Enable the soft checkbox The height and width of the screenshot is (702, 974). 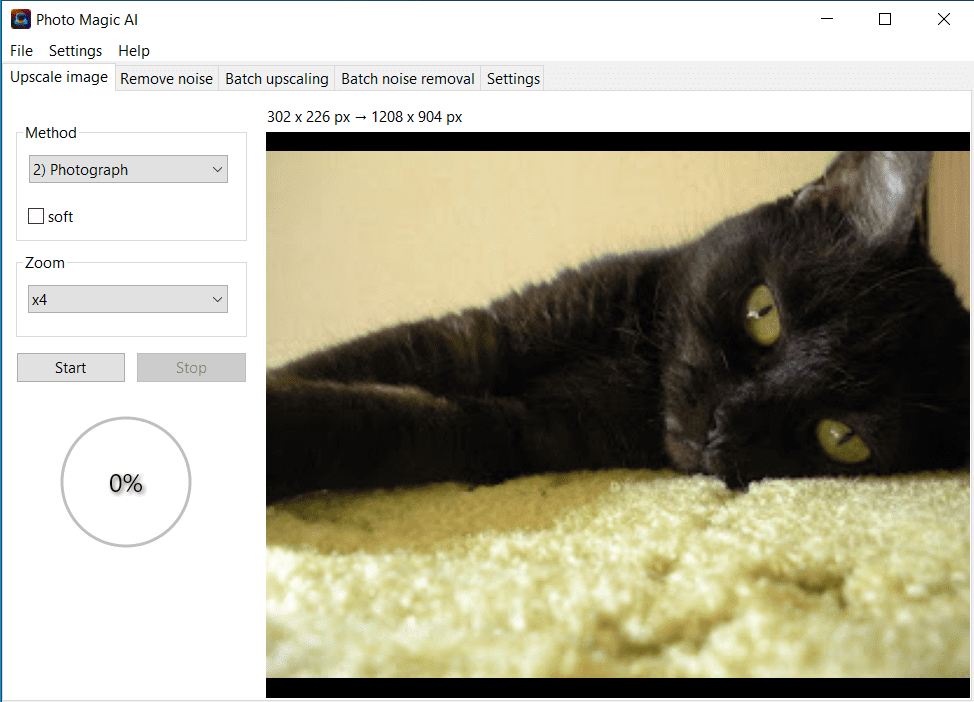tap(36, 216)
